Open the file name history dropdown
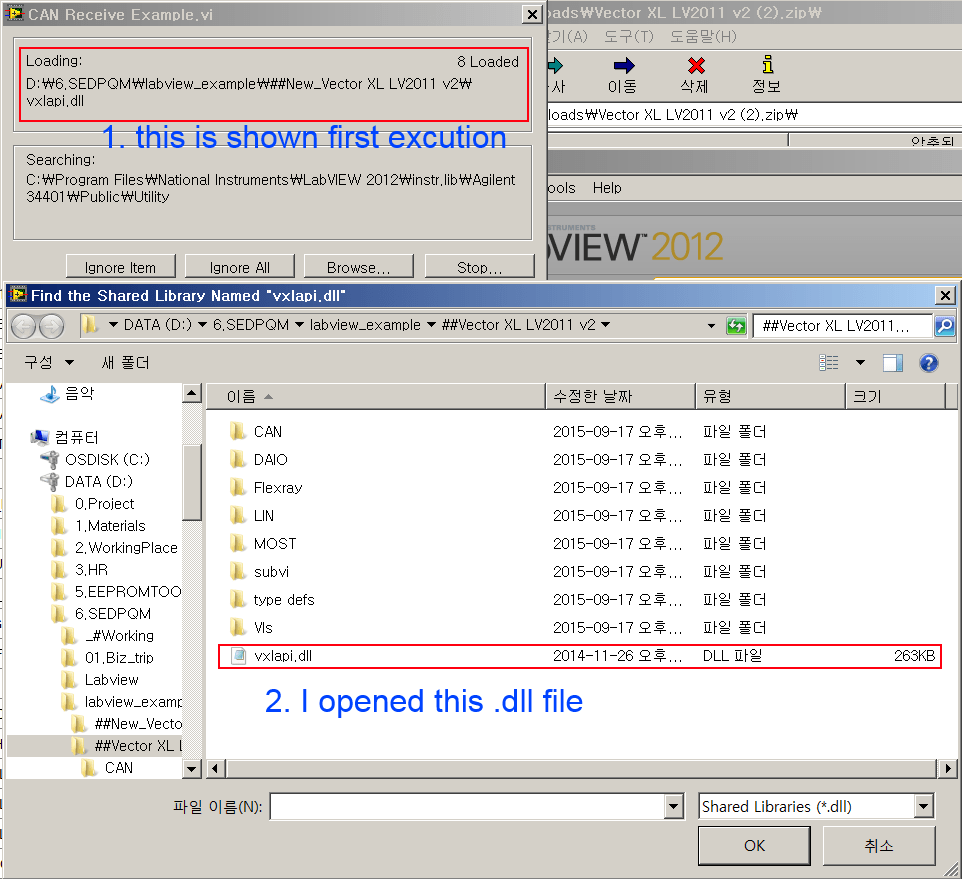 [x=674, y=807]
